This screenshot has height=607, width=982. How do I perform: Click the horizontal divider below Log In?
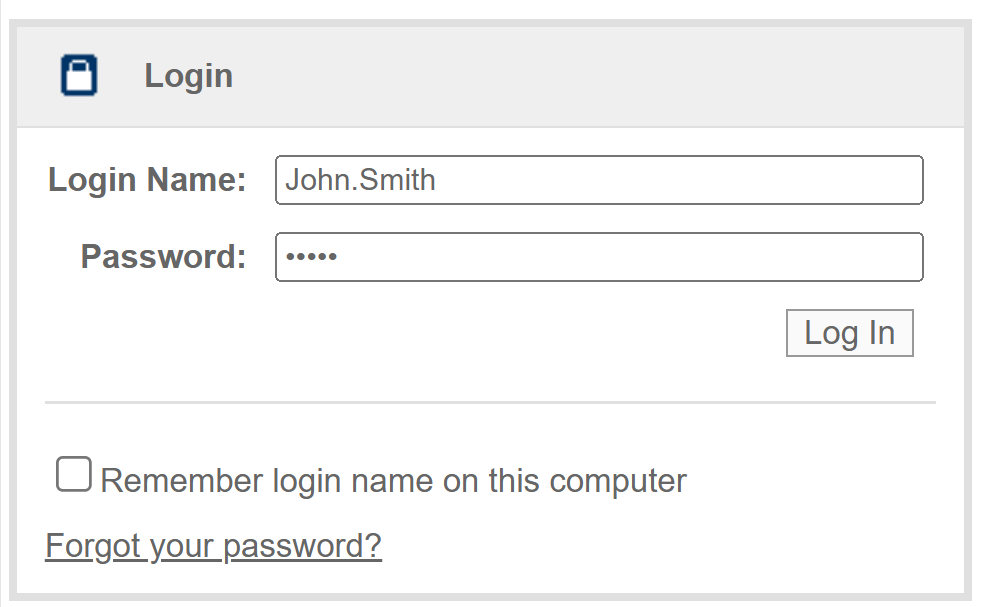(490, 403)
